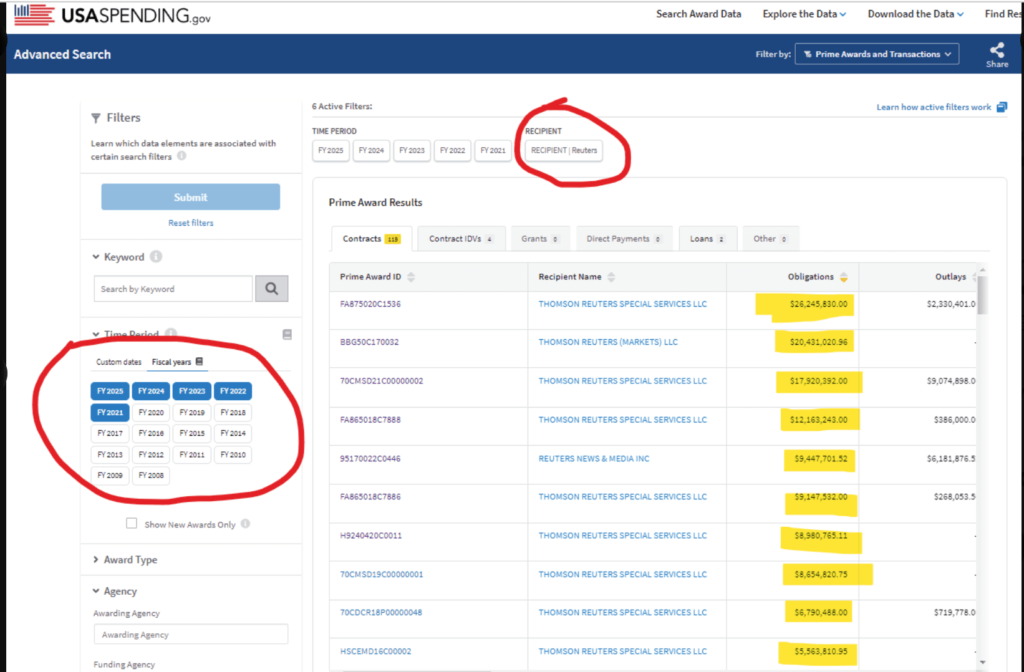This screenshot has width=1024, height=672.
Task: Focus the Awarding Agency input field
Action: [191, 634]
